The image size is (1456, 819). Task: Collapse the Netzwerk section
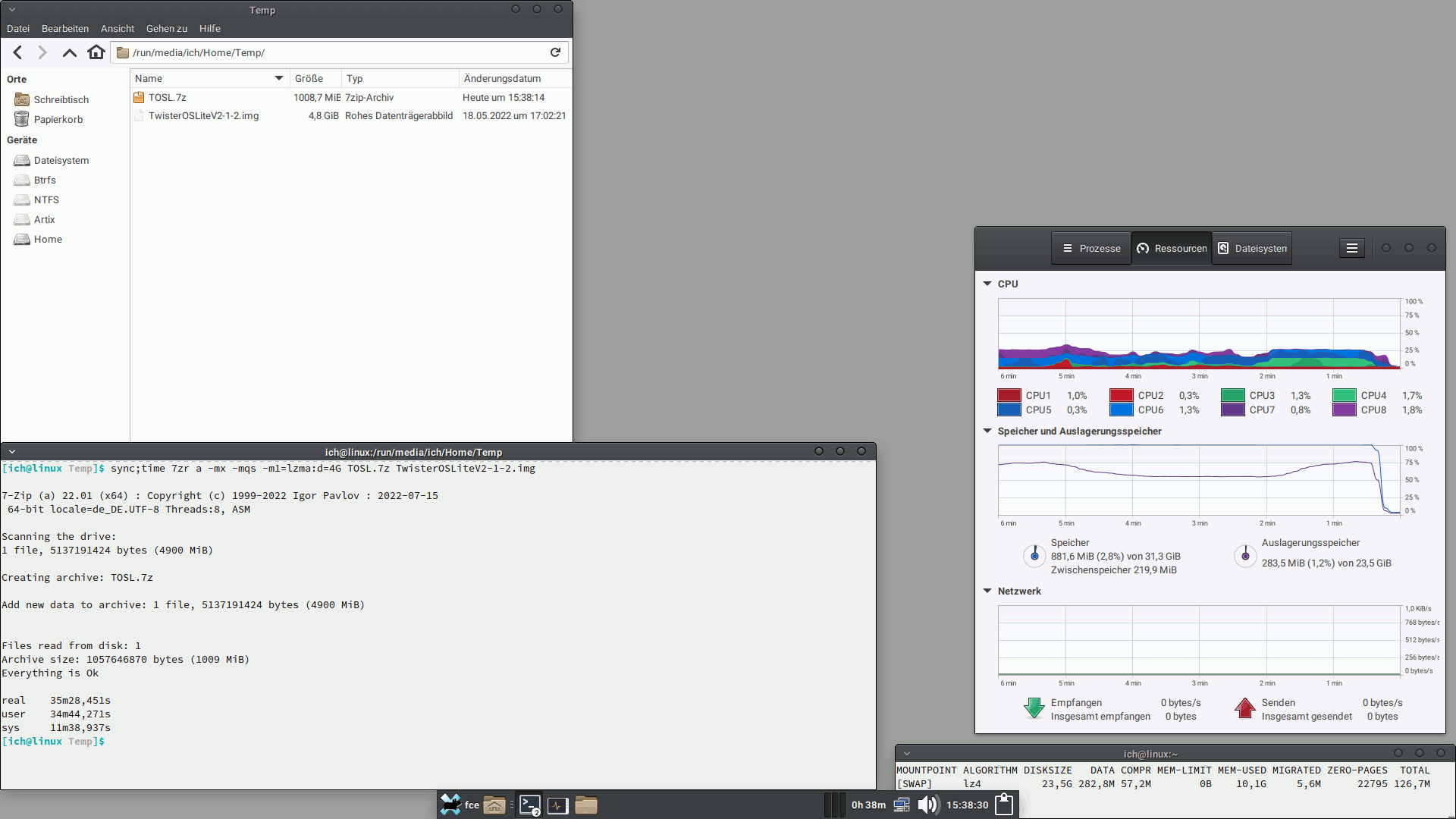point(987,591)
